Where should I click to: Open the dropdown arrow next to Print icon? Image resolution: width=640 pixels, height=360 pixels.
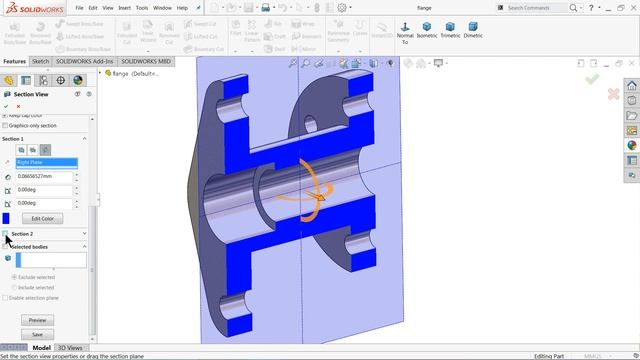pyautogui.click(x=274, y=8)
